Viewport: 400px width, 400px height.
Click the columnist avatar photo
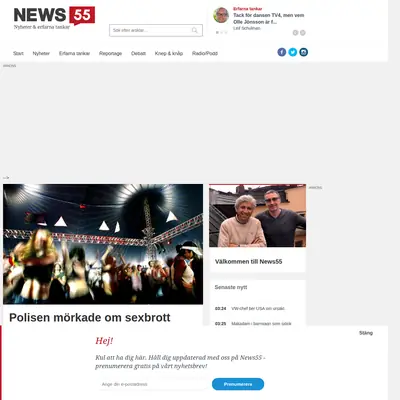coord(221,15)
